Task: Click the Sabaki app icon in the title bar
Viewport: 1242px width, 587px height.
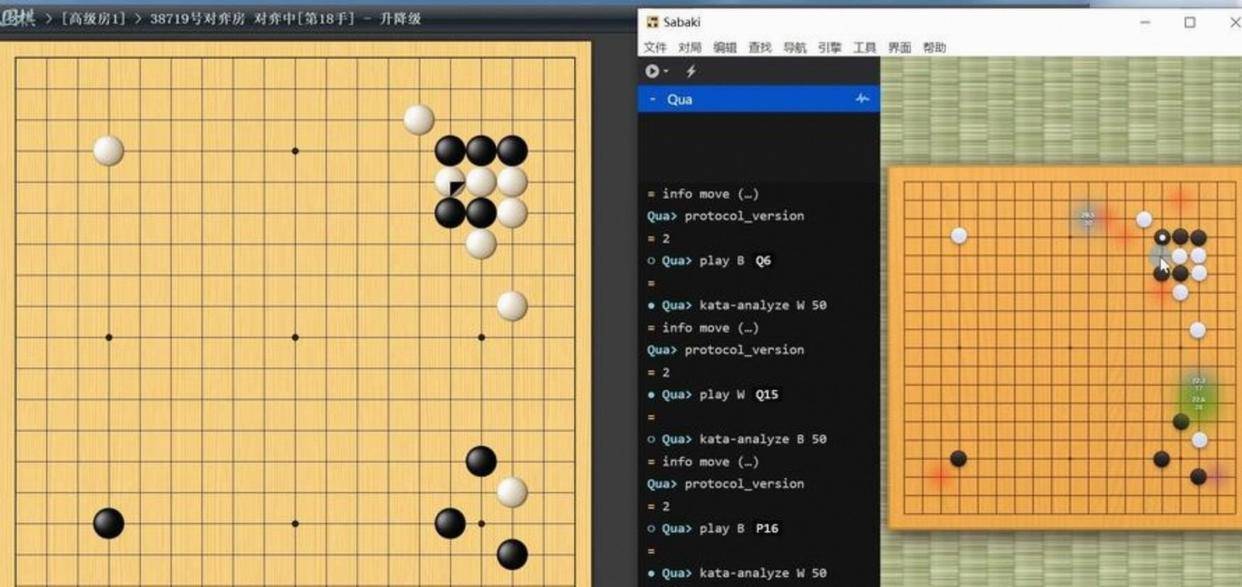Action: [652, 22]
